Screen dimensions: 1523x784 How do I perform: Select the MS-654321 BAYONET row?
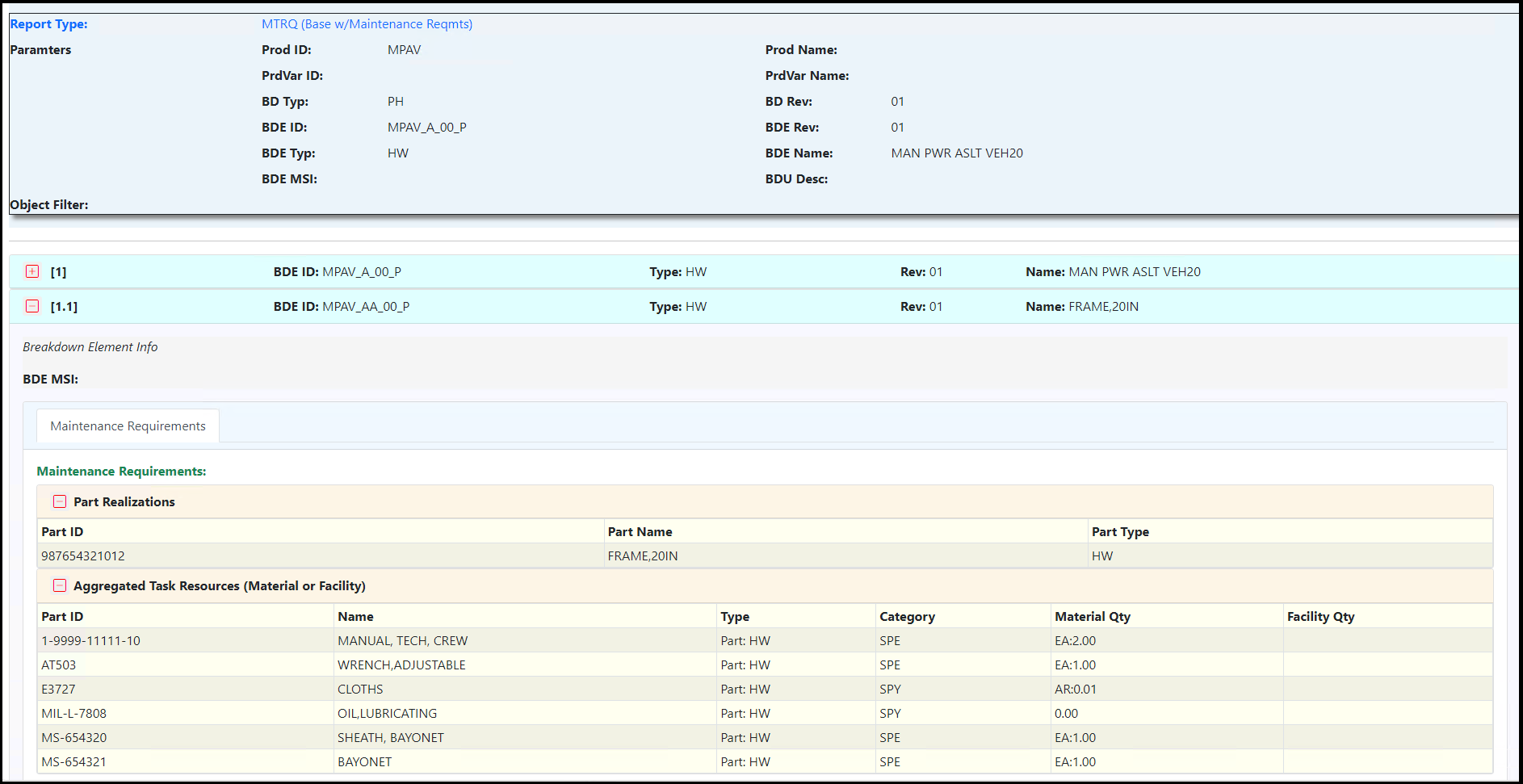365,761
